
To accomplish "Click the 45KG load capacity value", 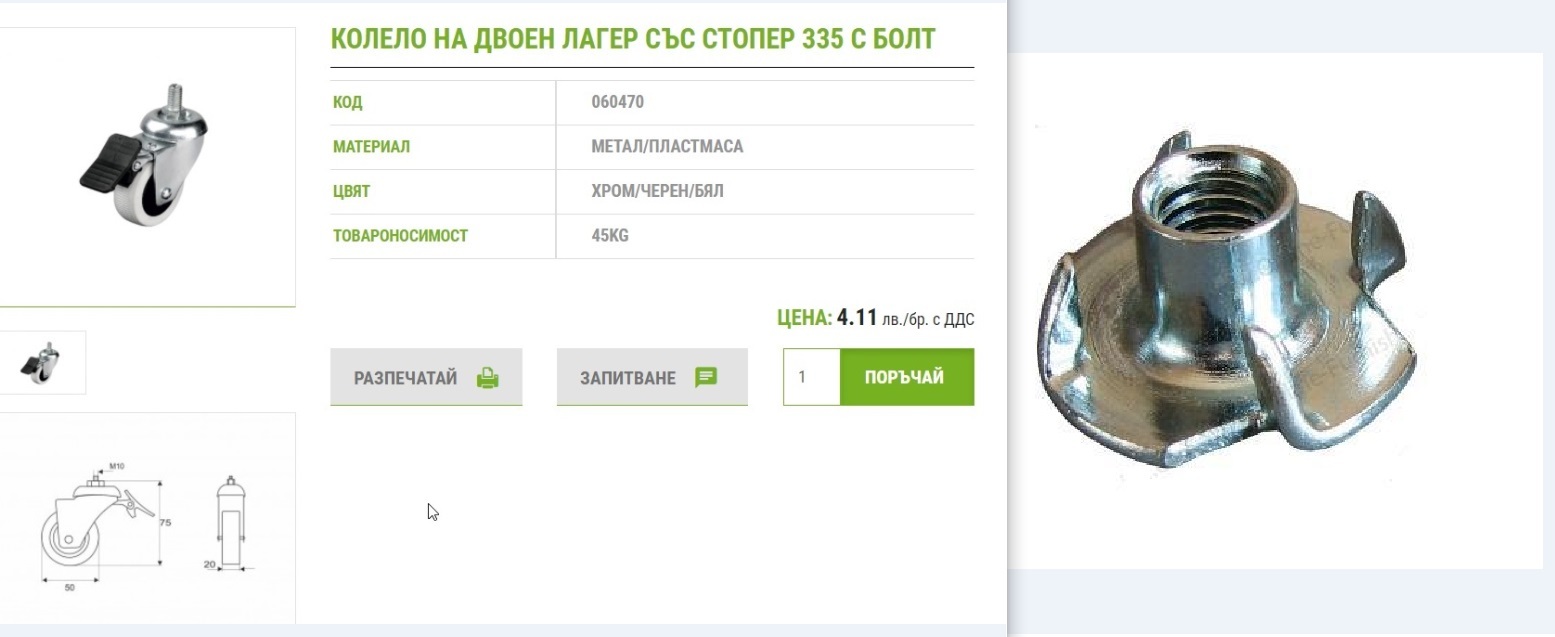I will pyautogui.click(x=609, y=236).
